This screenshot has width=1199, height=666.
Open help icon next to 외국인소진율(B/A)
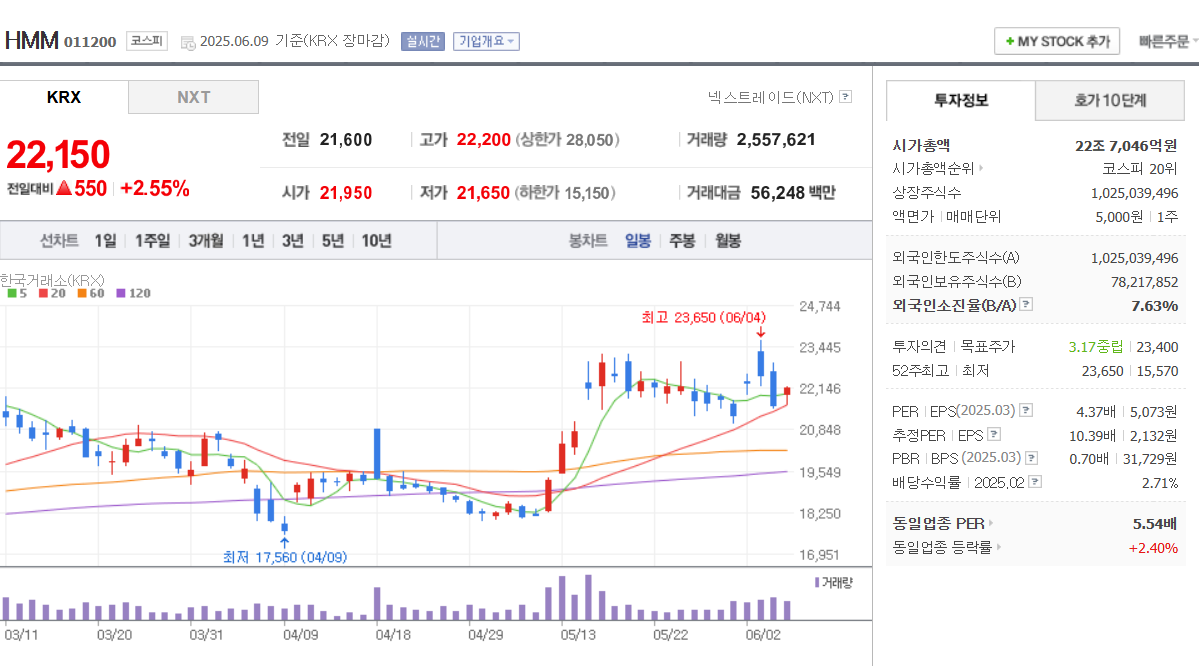click(x=1026, y=304)
